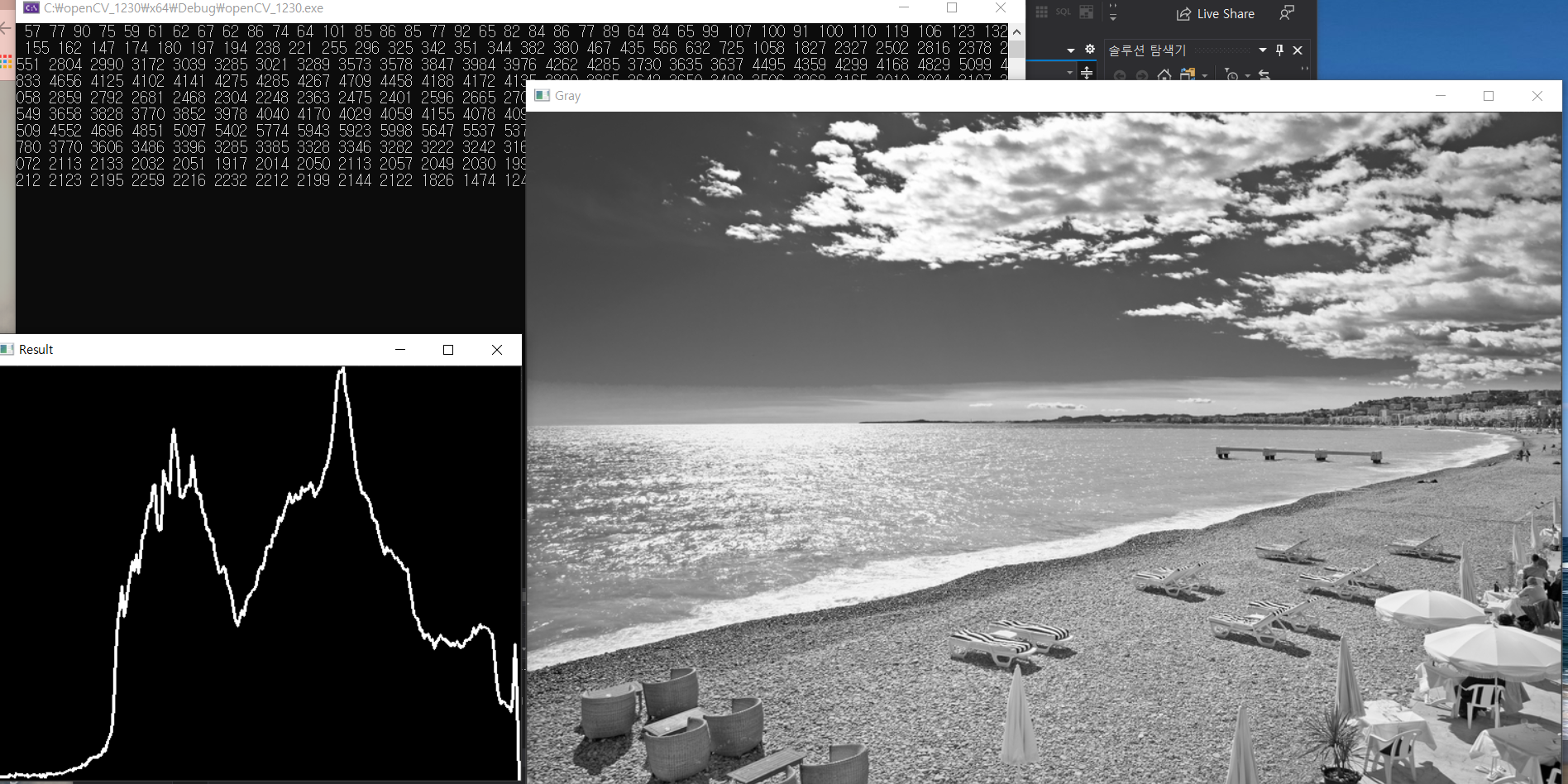
Task: Click the Result window icon
Action: pyautogui.click(x=7, y=349)
